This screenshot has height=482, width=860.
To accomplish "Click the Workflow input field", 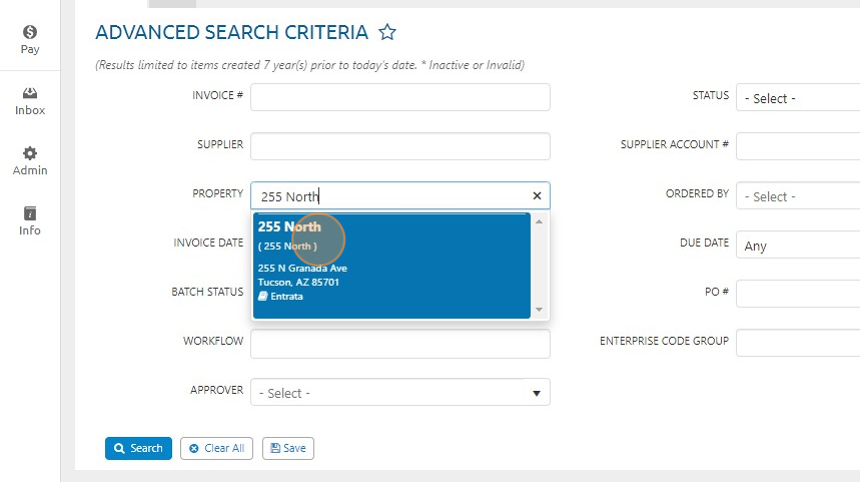I will tap(400, 344).
